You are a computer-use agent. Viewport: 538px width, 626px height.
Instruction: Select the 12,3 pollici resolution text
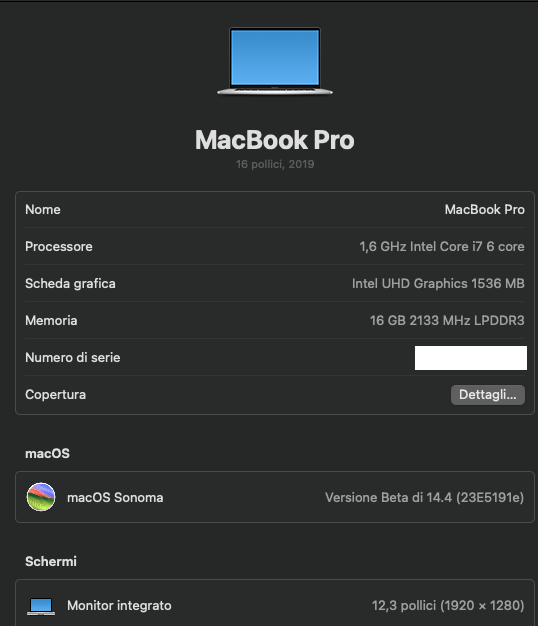click(x=448, y=606)
